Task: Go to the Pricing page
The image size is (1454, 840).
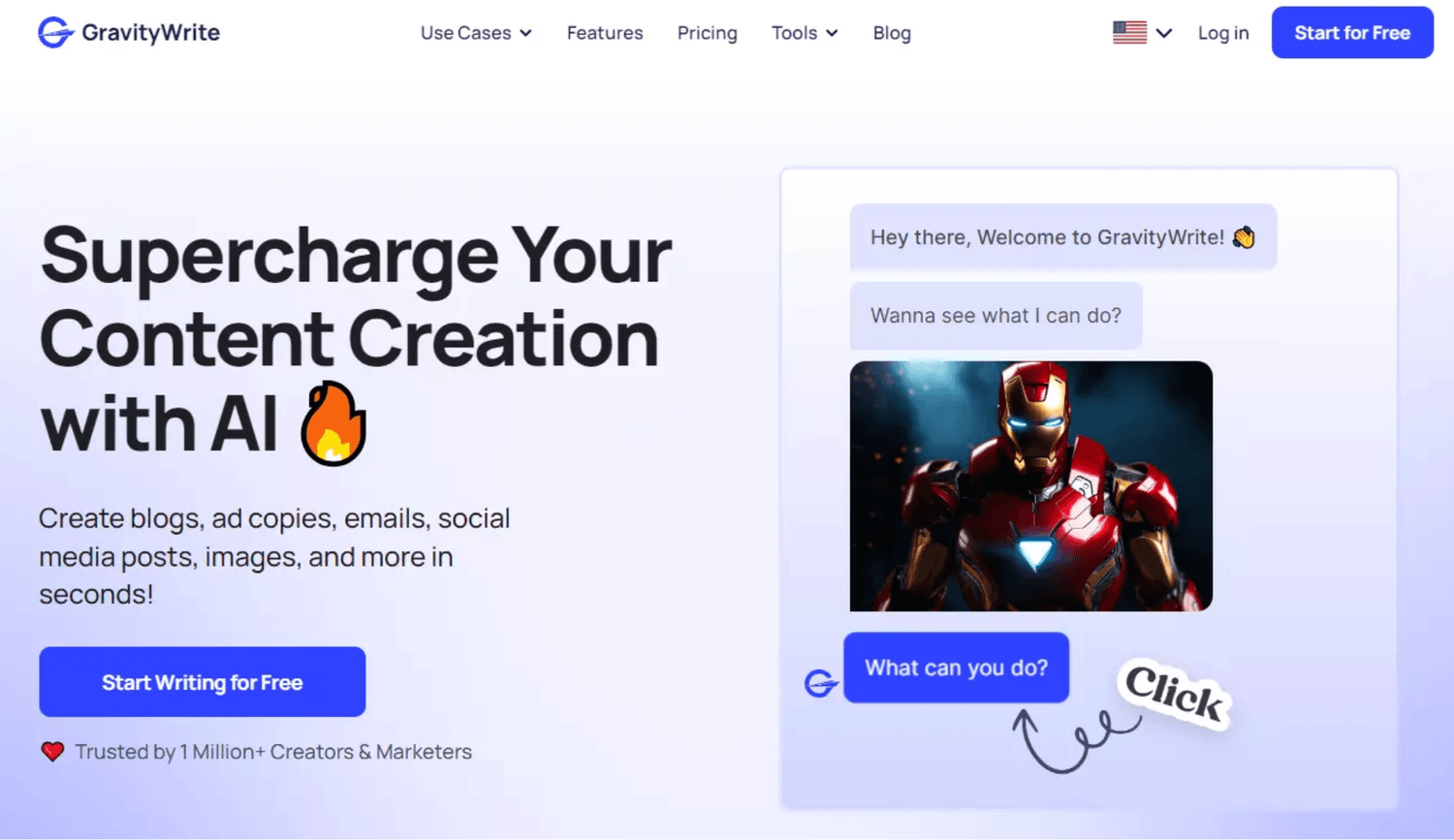Action: 707,33
